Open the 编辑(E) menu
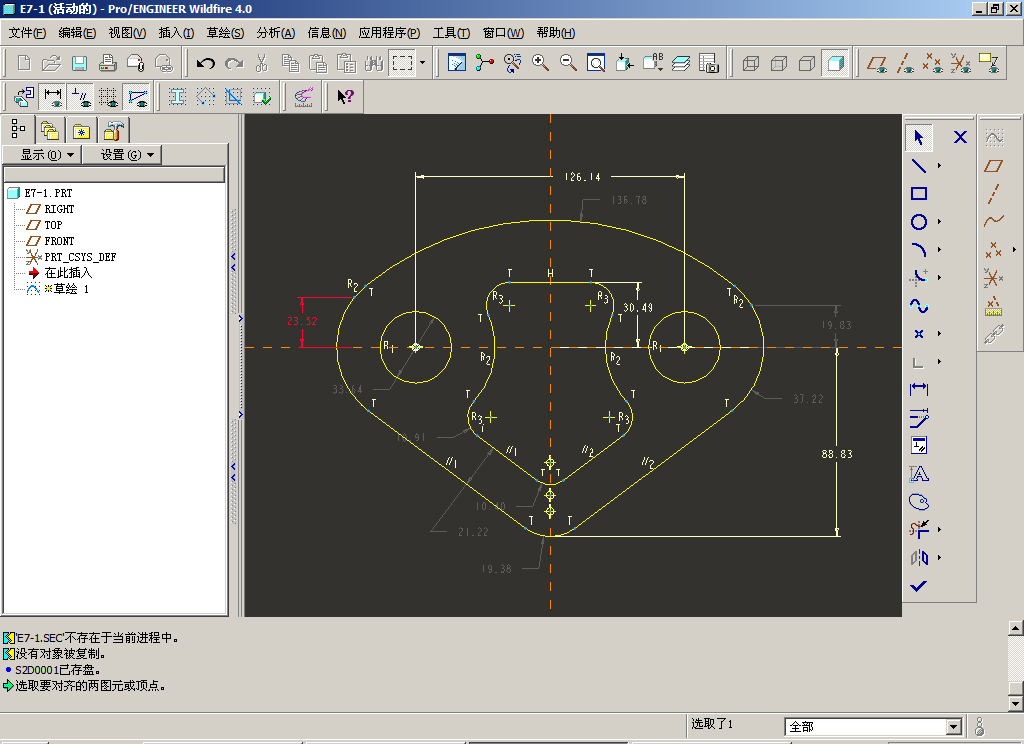Image resolution: width=1024 pixels, height=744 pixels. (77, 33)
